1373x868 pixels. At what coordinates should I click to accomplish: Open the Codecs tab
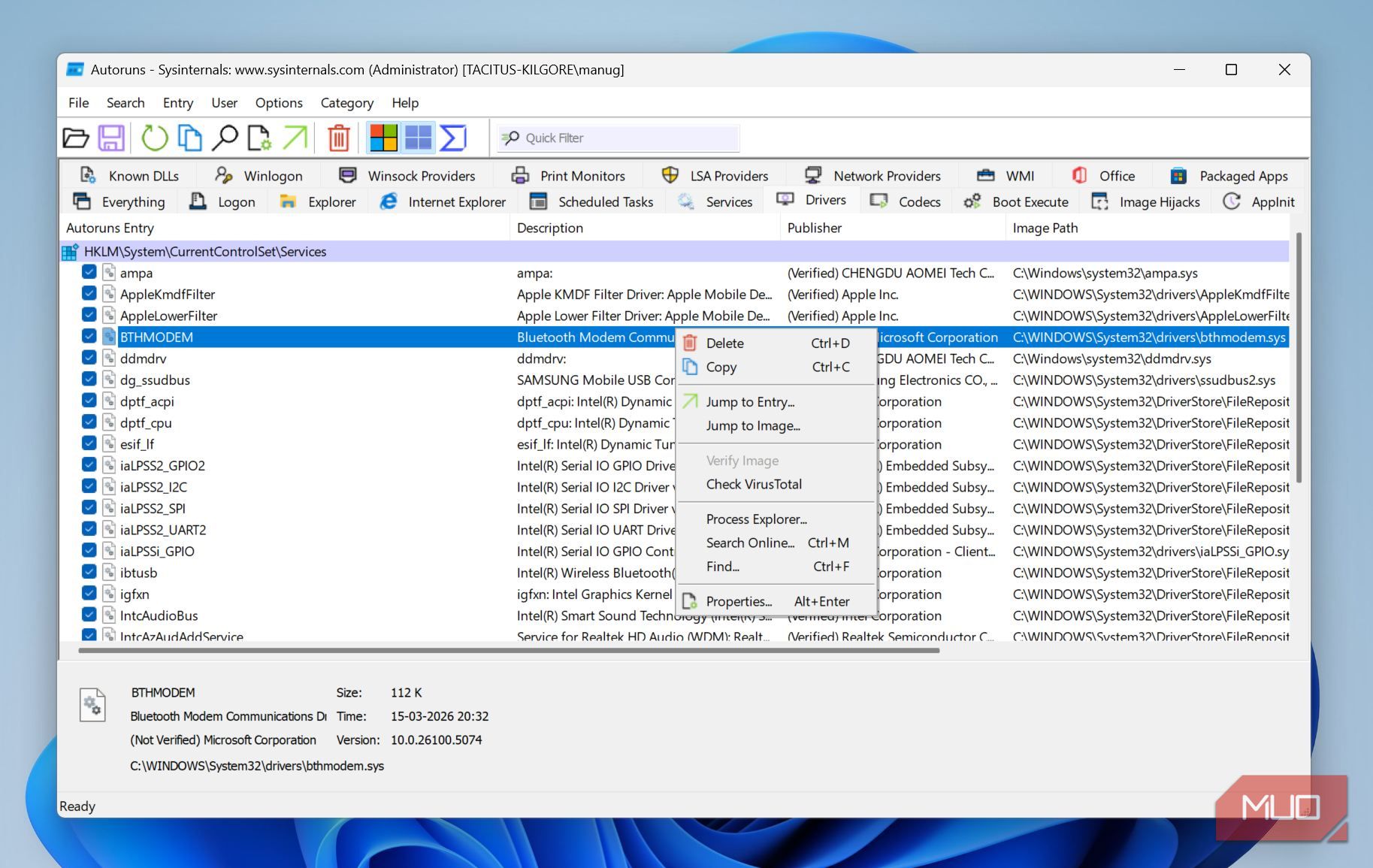(905, 202)
